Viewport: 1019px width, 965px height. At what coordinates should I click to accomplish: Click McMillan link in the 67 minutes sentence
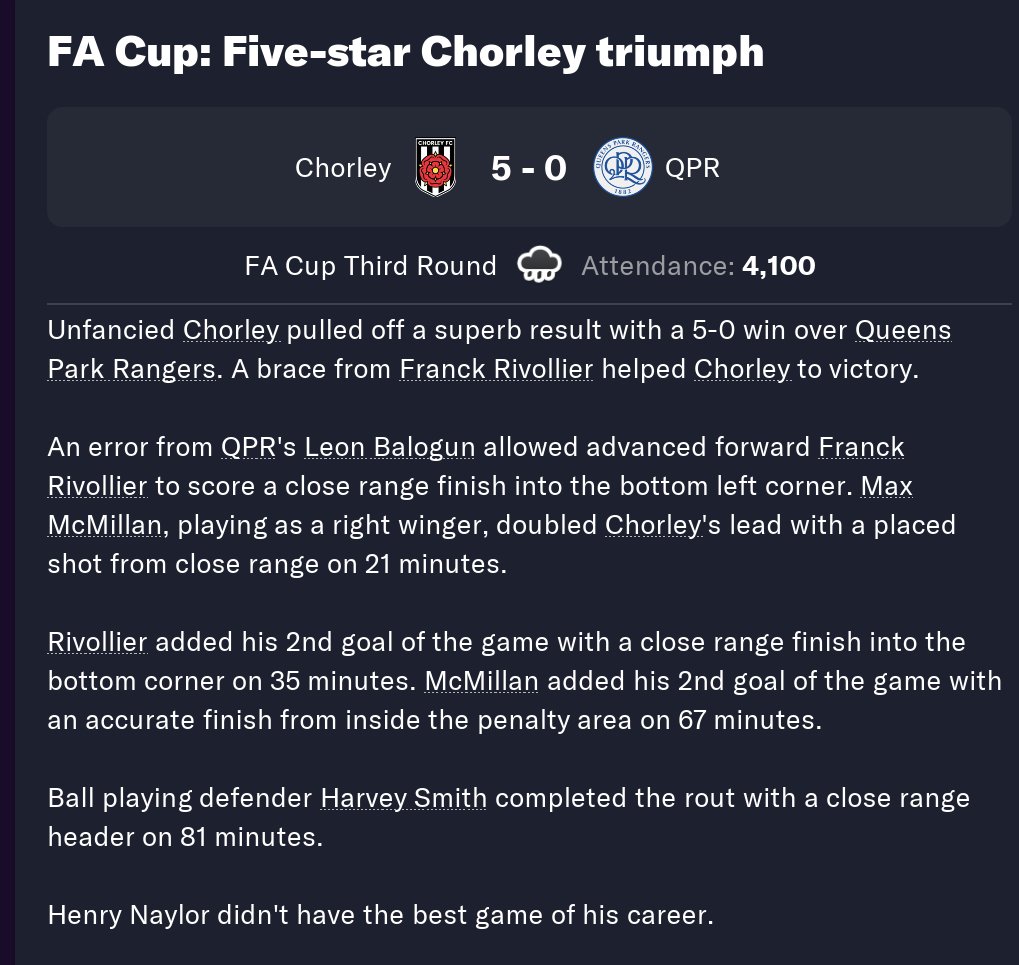click(x=481, y=681)
